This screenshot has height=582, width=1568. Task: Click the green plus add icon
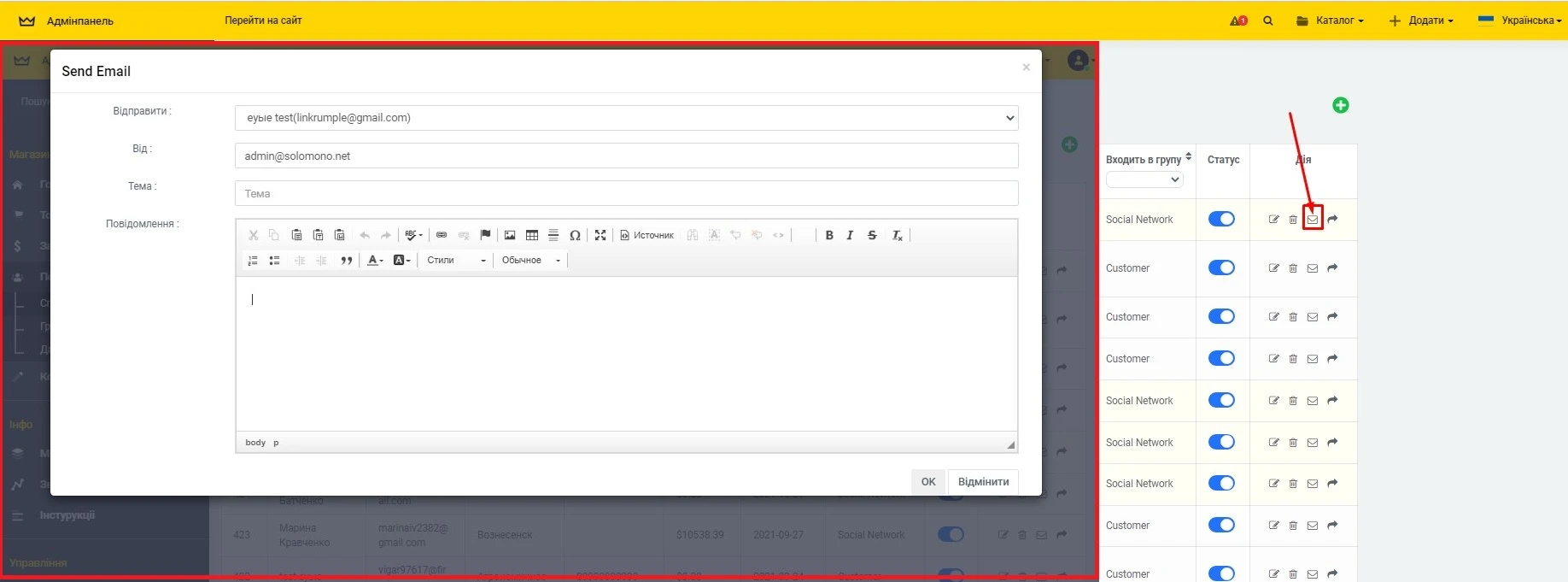(x=1340, y=105)
